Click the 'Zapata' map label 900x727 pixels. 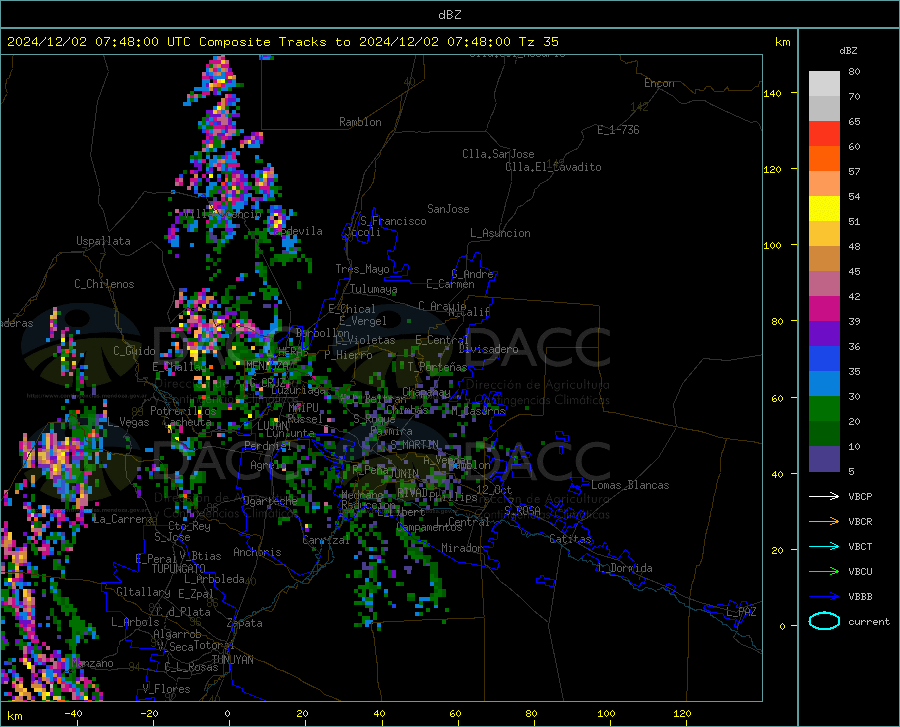click(x=245, y=623)
